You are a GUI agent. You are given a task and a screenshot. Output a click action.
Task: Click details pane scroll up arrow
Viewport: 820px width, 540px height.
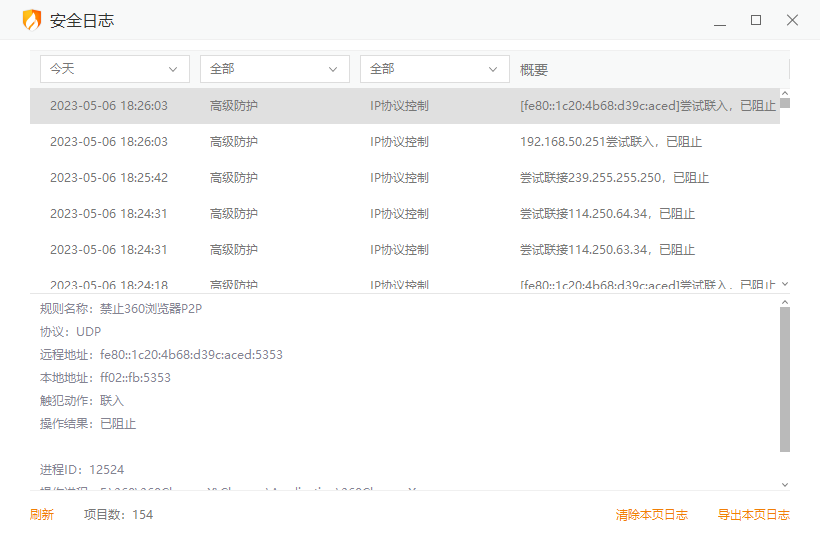tap(785, 301)
